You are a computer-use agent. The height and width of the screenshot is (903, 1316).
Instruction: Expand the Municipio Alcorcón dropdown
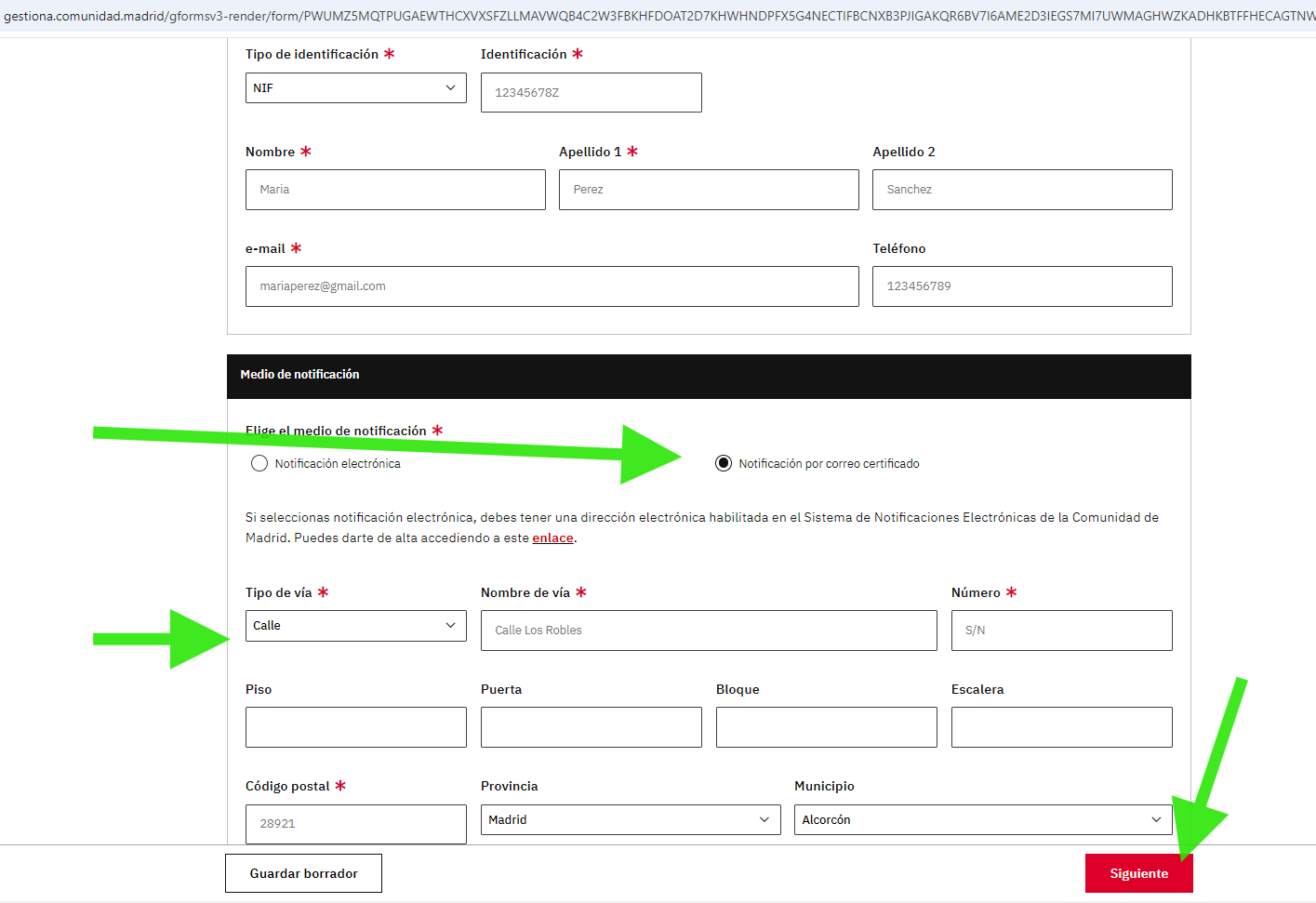coord(982,820)
